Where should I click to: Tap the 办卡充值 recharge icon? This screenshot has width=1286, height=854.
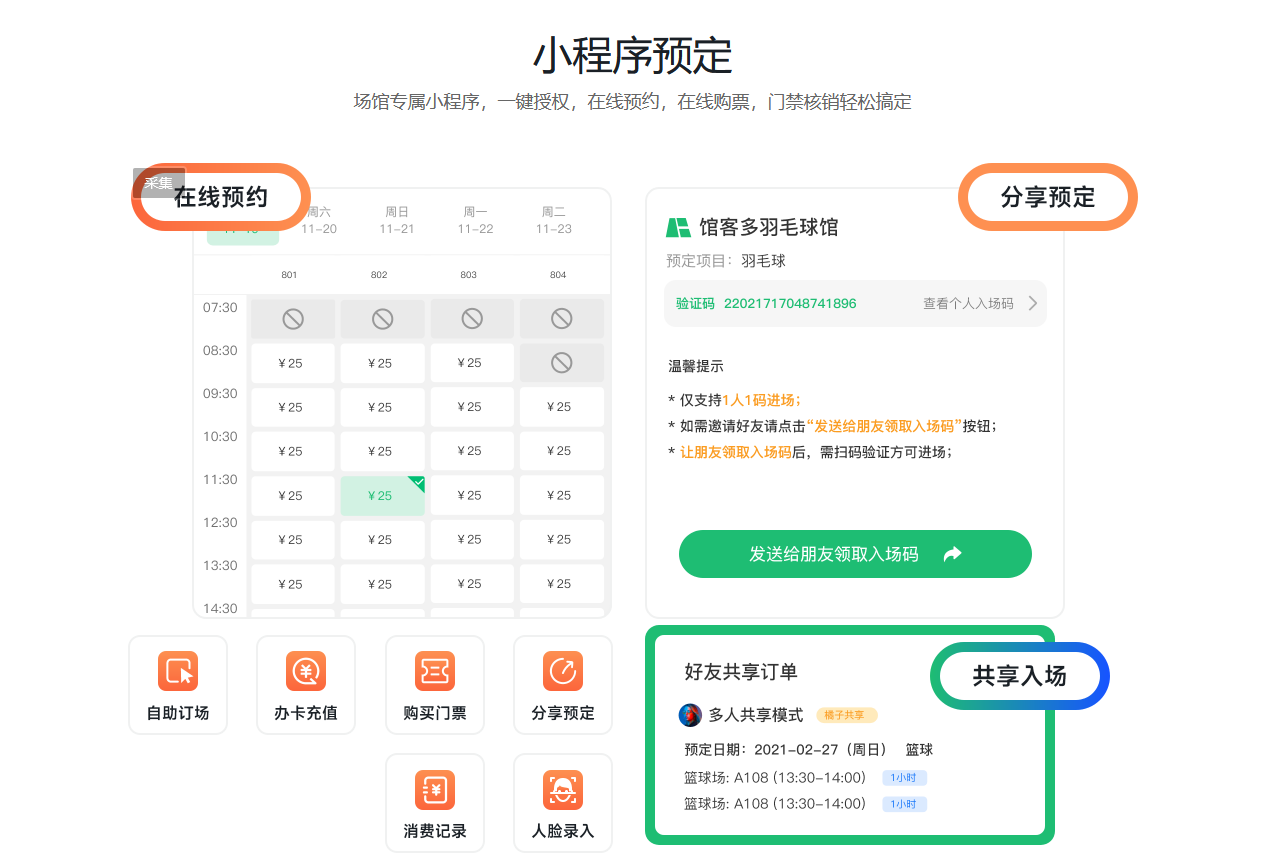click(x=306, y=671)
